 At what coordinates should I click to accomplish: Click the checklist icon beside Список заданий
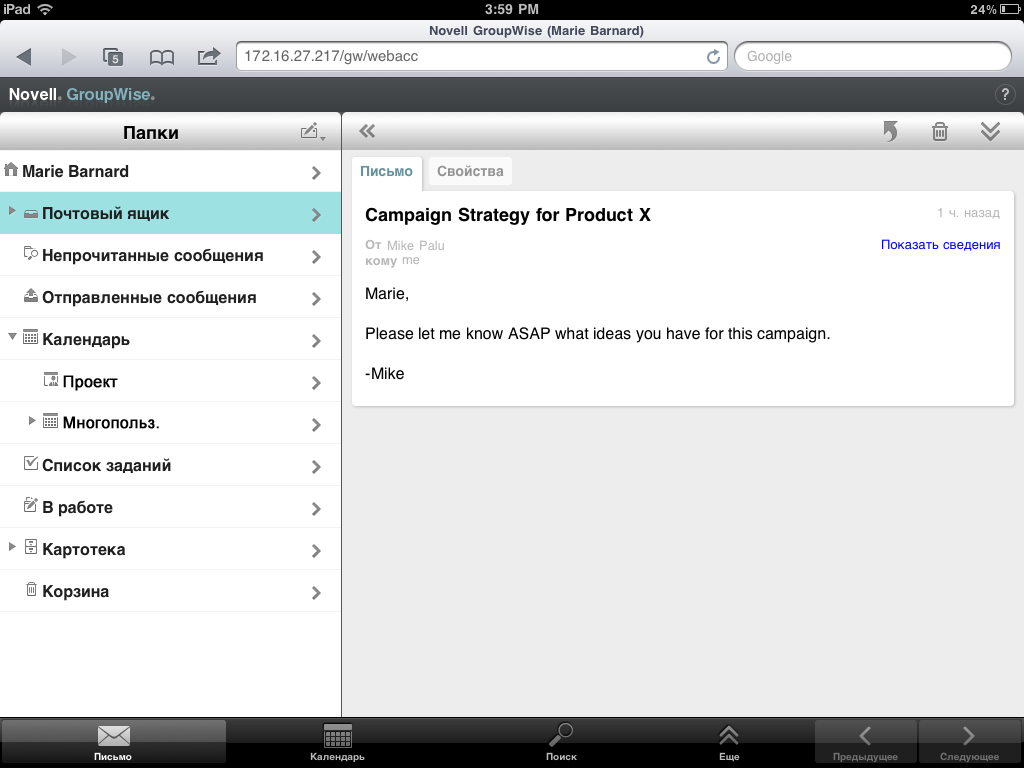[x=31, y=463]
